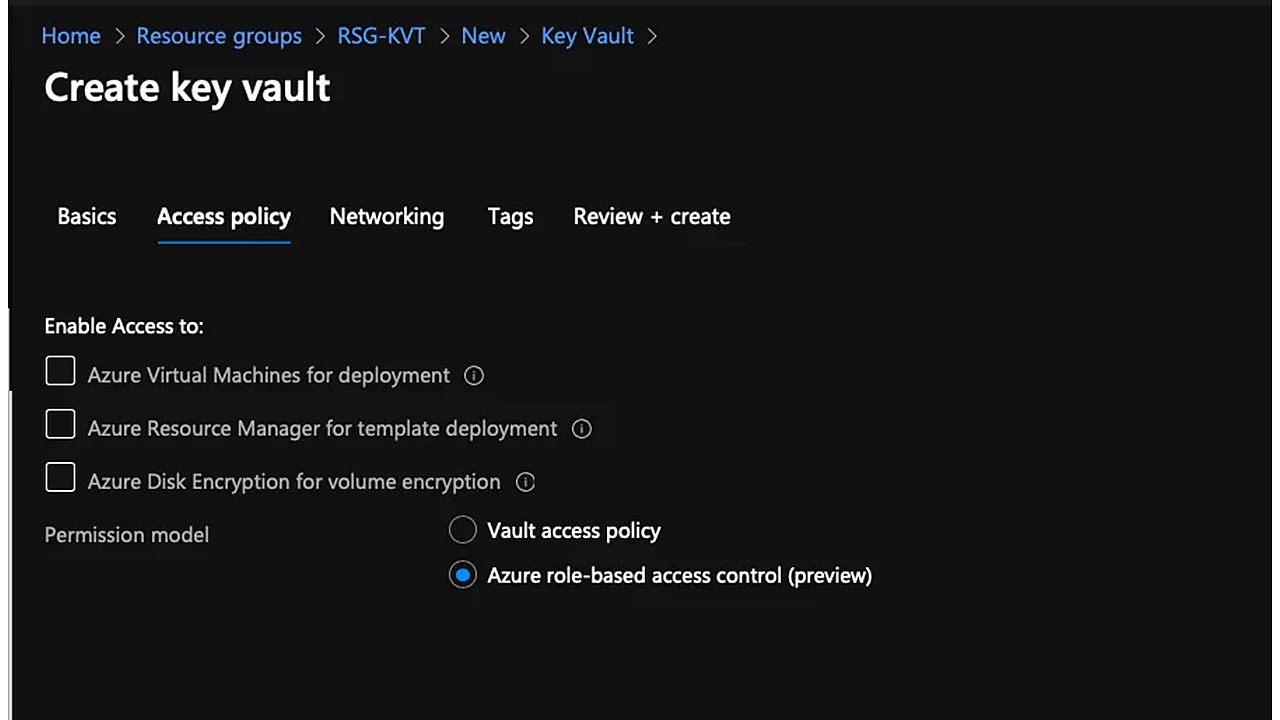
Task: Switch to the Basics tab
Action: coord(87,217)
